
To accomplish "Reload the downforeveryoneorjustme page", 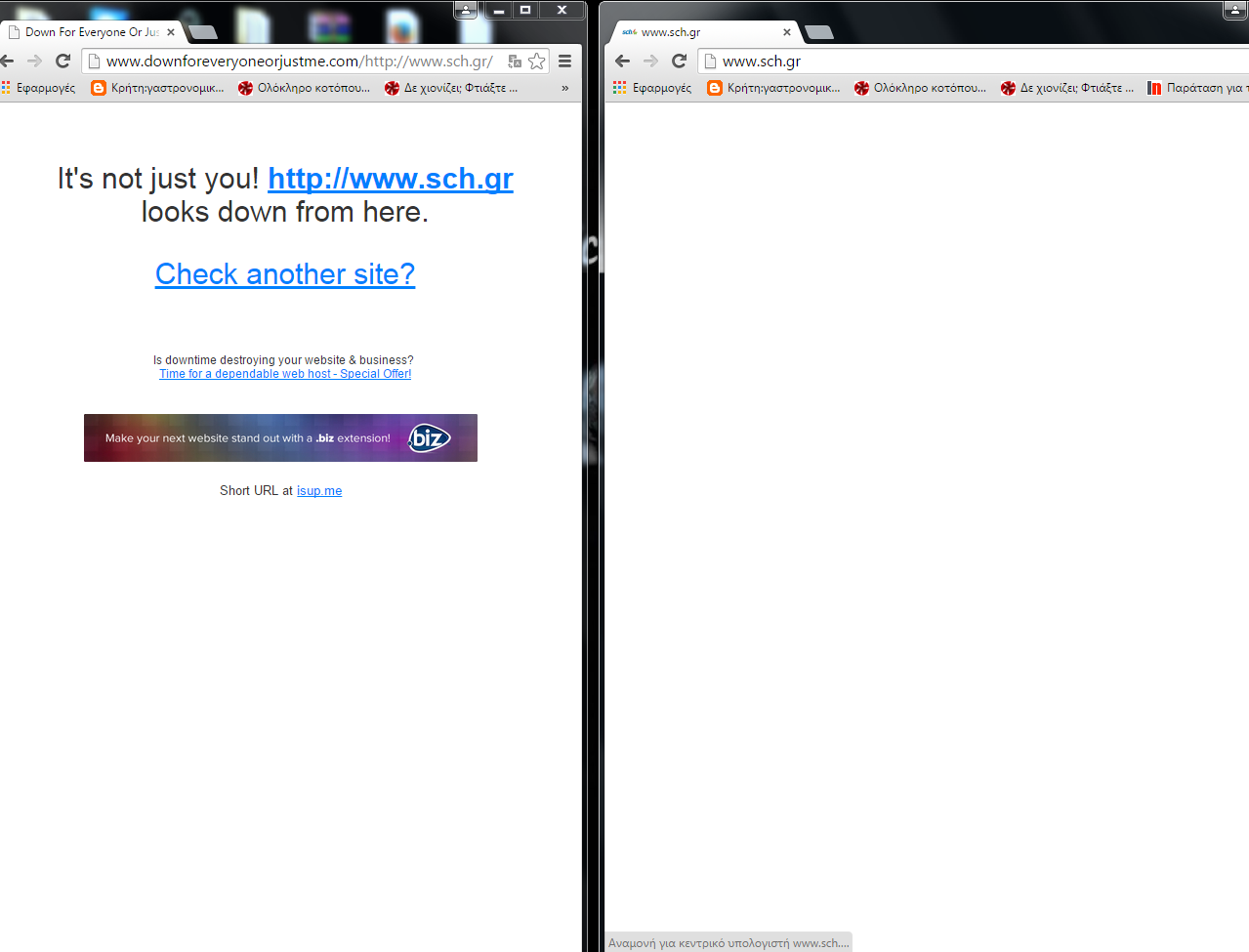I will 63,62.
